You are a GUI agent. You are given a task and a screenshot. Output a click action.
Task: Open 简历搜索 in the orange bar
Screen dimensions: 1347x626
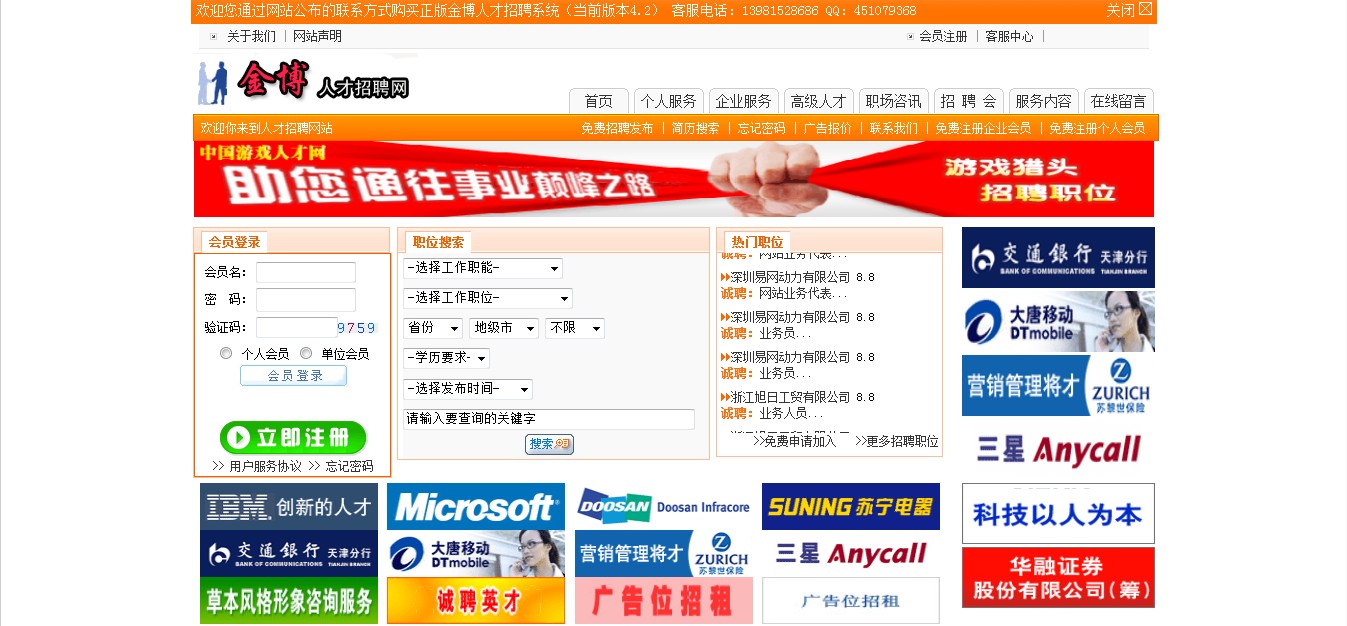[x=695, y=128]
